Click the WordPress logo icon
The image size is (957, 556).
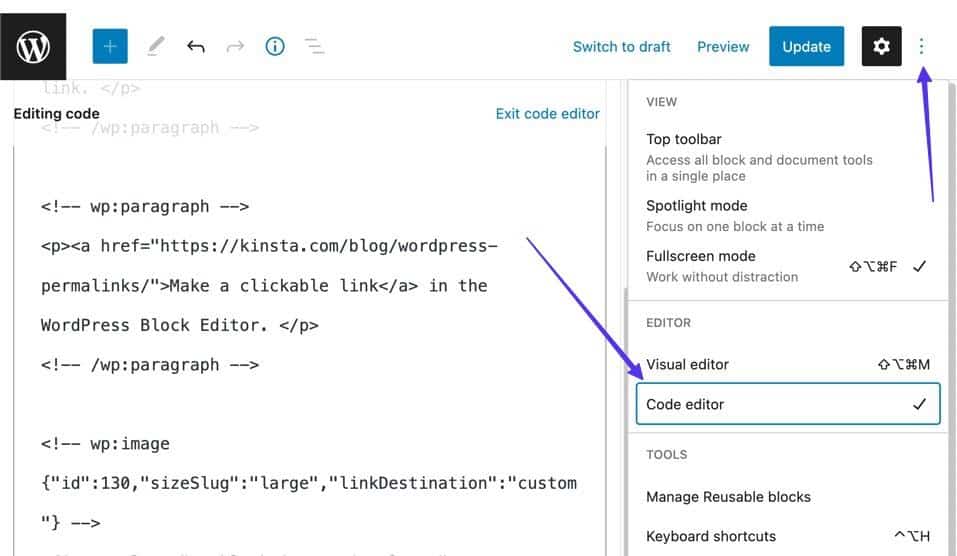33,46
